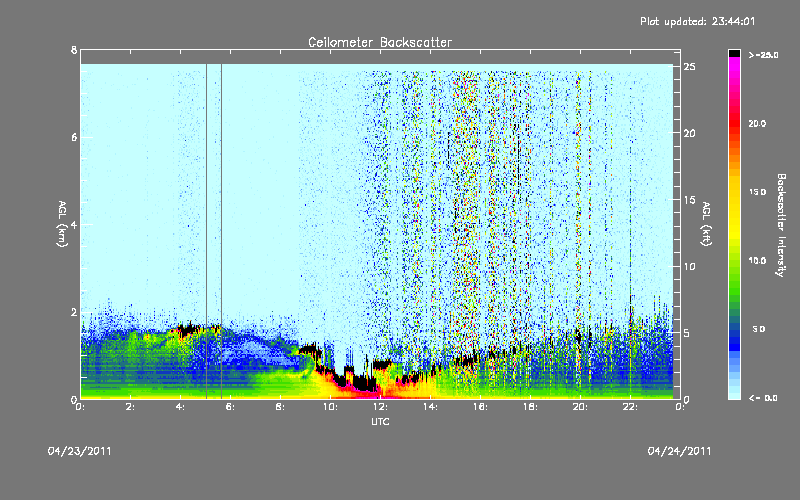This screenshot has width=800, height=500.
Task: Click the '4:' hour tick on time axis
Action: point(181,407)
